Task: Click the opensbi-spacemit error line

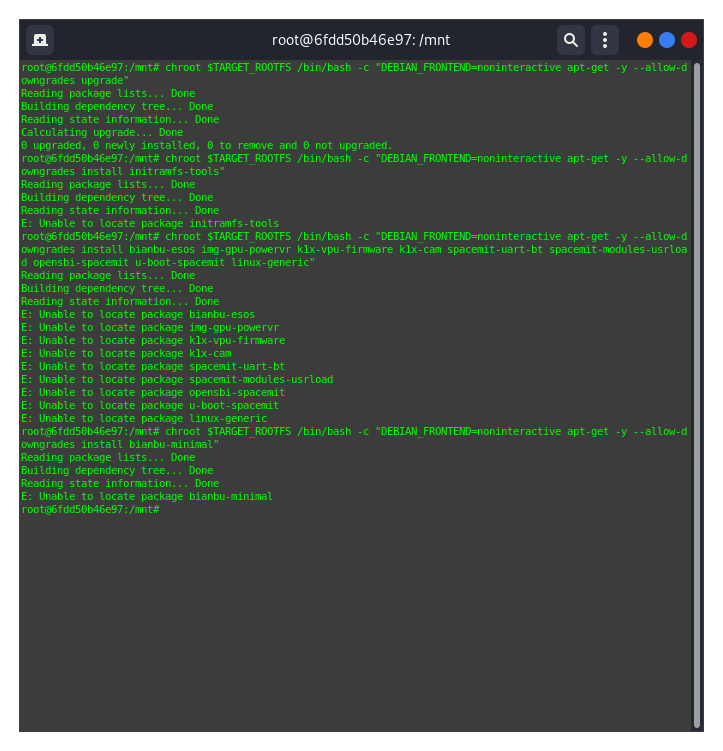Action: 153,392
